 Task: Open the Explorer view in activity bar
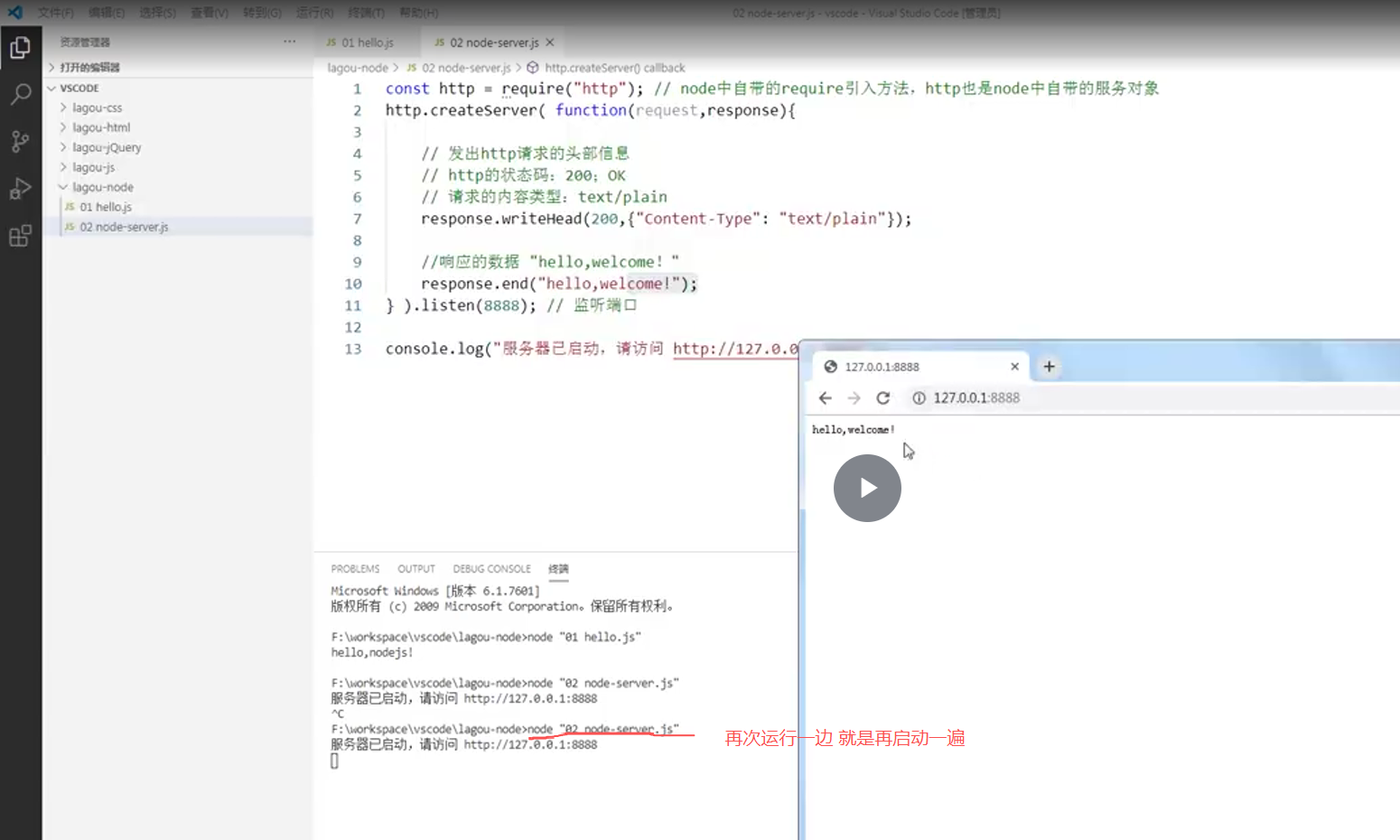[x=20, y=48]
